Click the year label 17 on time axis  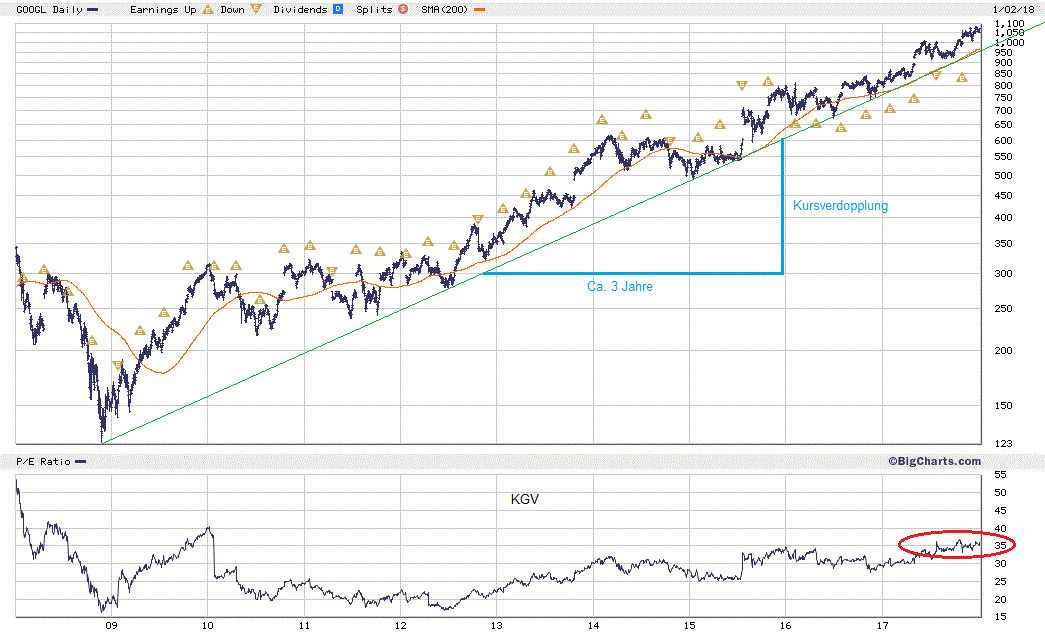click(x=882, y=625)
